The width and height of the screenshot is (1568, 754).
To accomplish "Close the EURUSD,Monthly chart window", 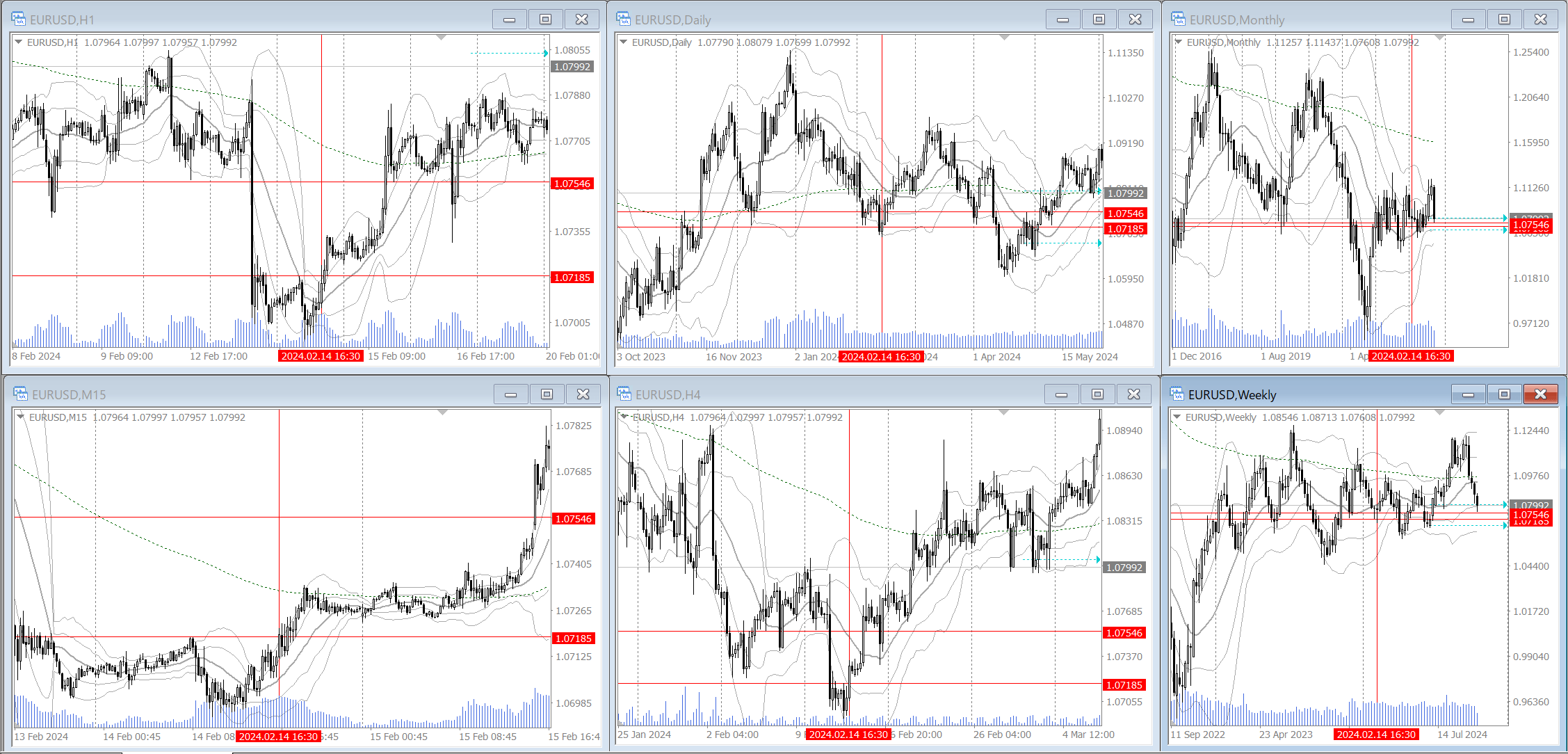I will pos(1541,19).
